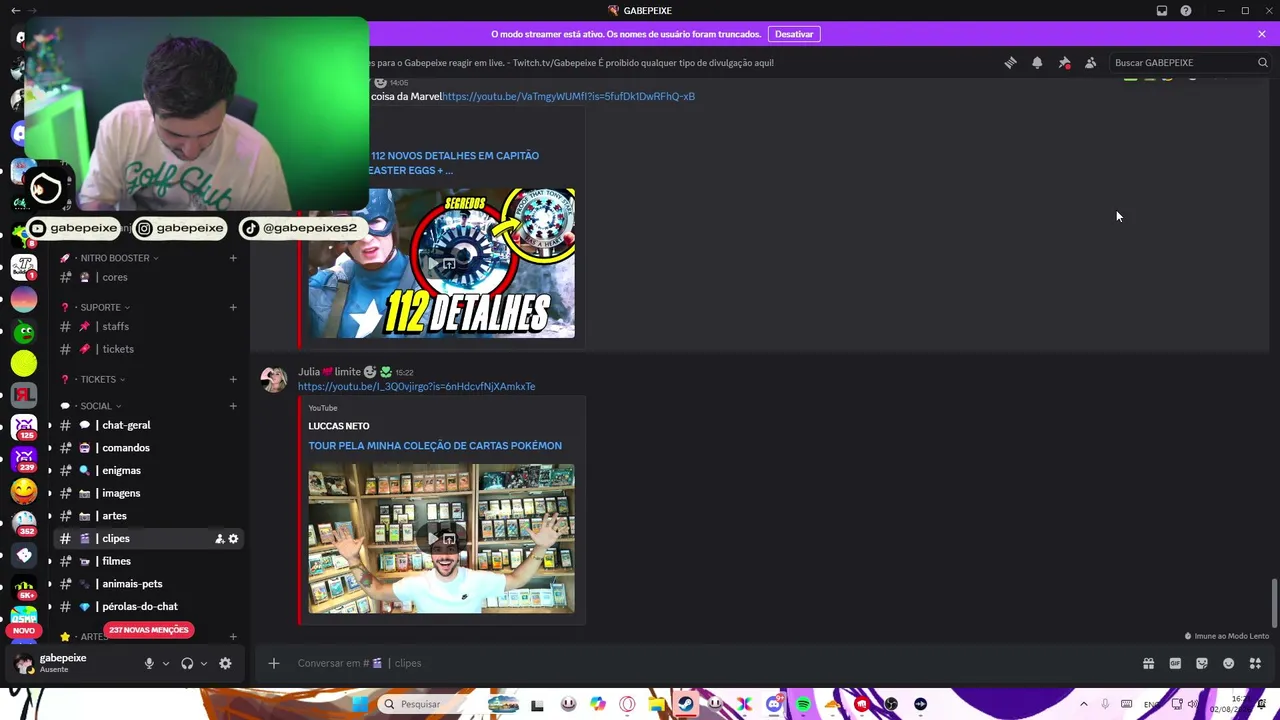Open user settings gear icon
1280x720 pixels.
(x=225, y=663)
